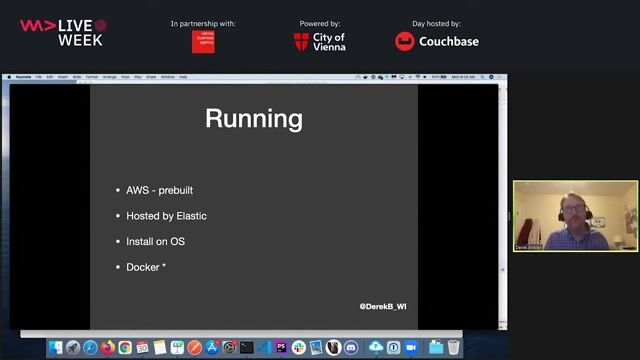The width and height of the screenshot is (640, 360).
Task: Open Slack from the dock
Action: click(299, 347)
